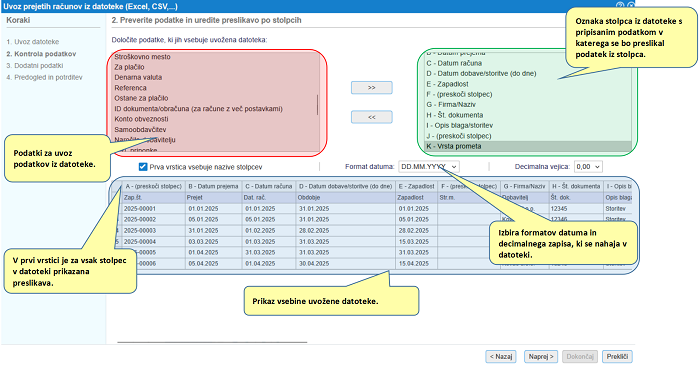Click the help question mark icon
This screenshot has width=700, height=370.
(x=620, y=5)
